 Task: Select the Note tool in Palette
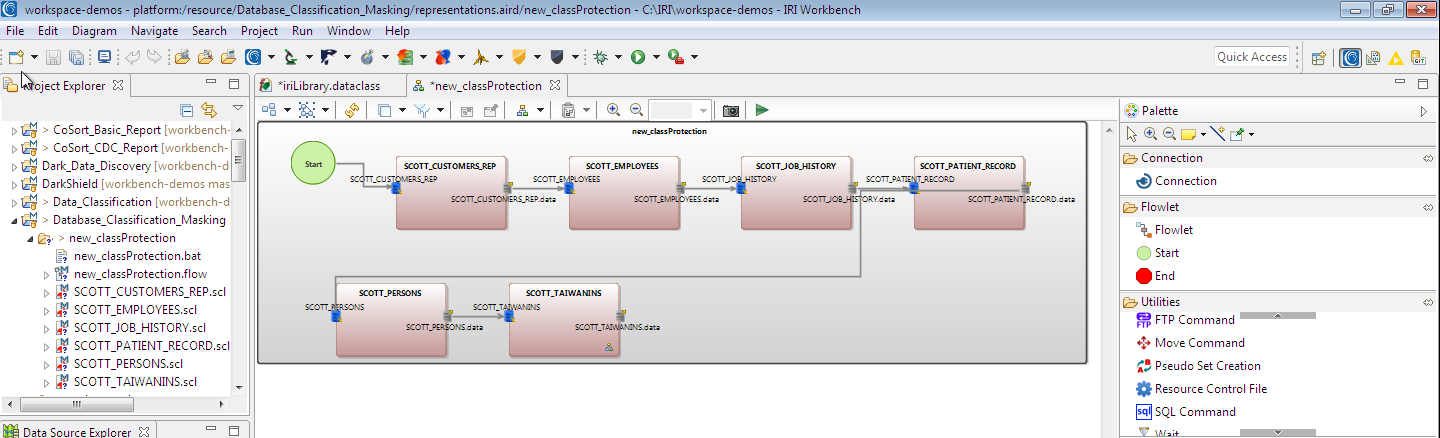tap(1189, 134)
